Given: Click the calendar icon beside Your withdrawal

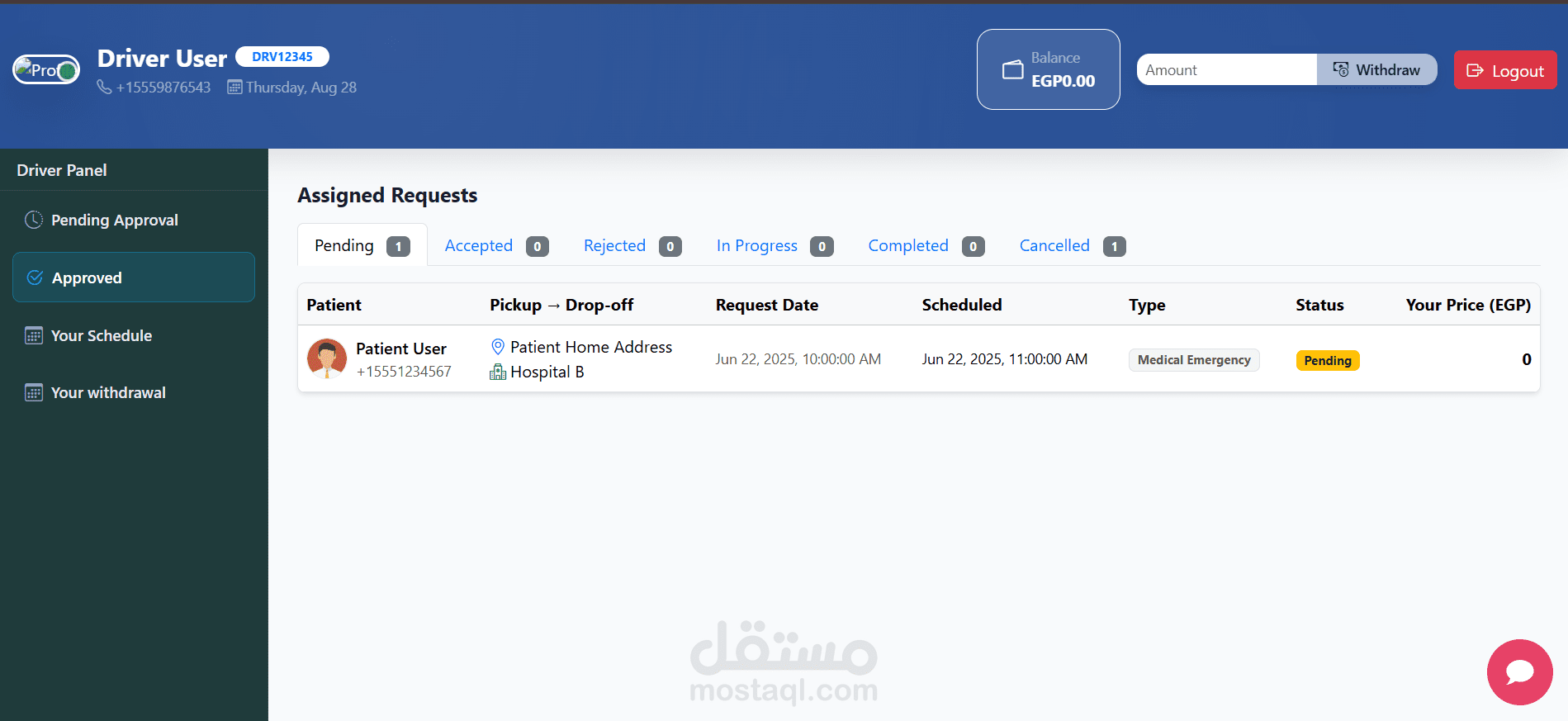Looking at the screenshot, I should [x=34, y=392].
